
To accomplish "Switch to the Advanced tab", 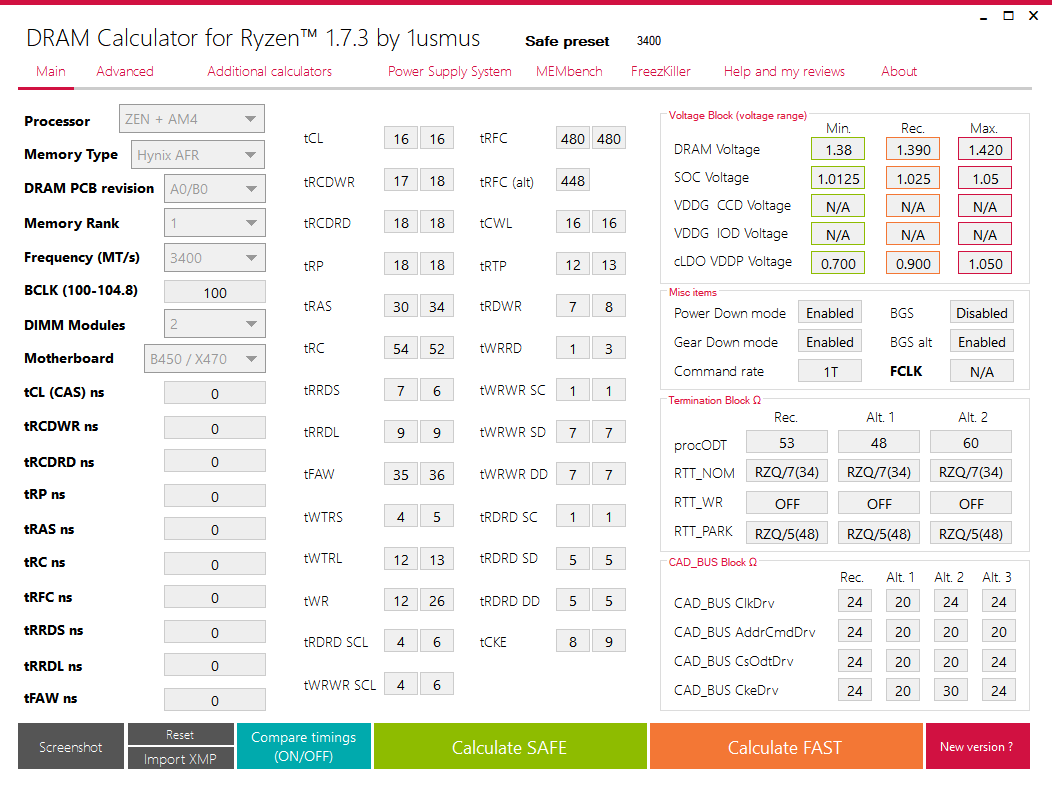I will tap(125, 71).
